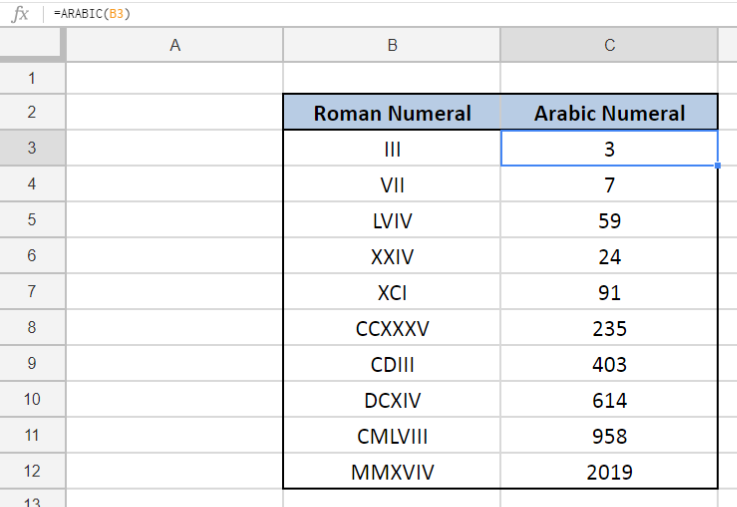Select row 12 header
The height and width of the screenshot is (507, 737).
pyautogui.click(x=32, y=471)
